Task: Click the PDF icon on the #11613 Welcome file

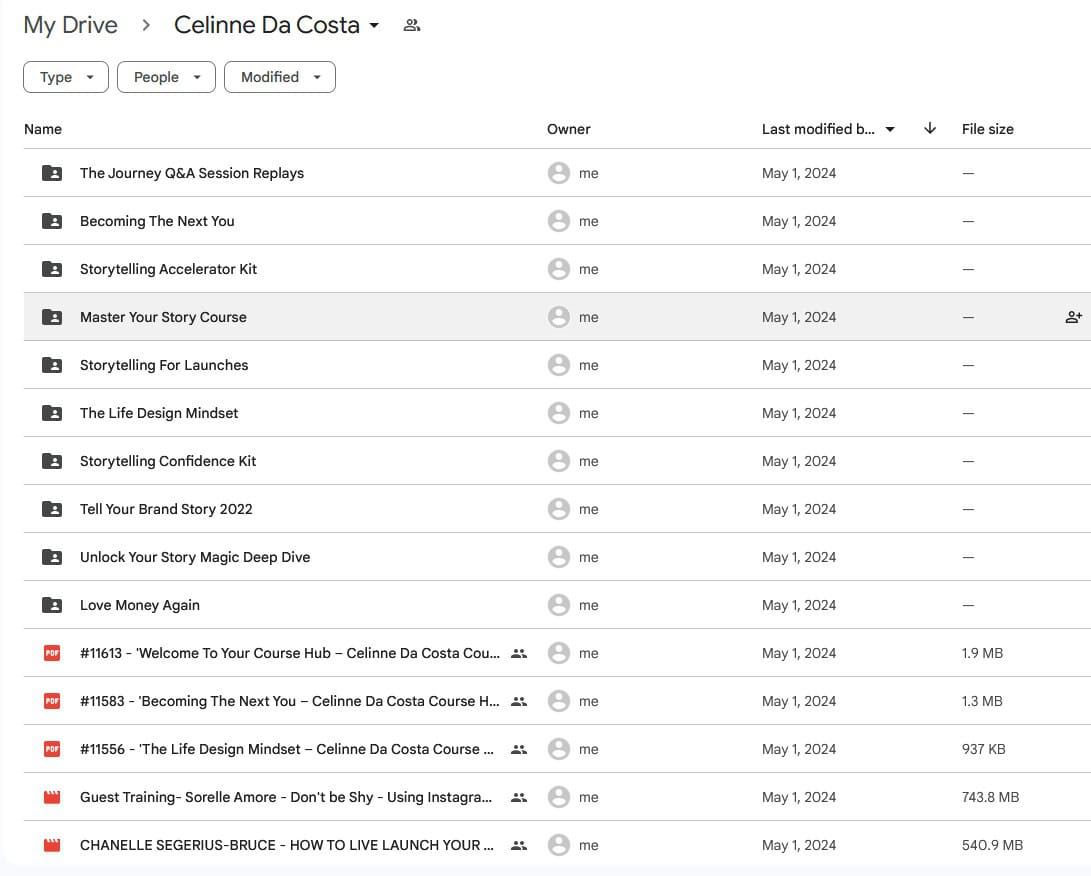Action: pos(52,653)
